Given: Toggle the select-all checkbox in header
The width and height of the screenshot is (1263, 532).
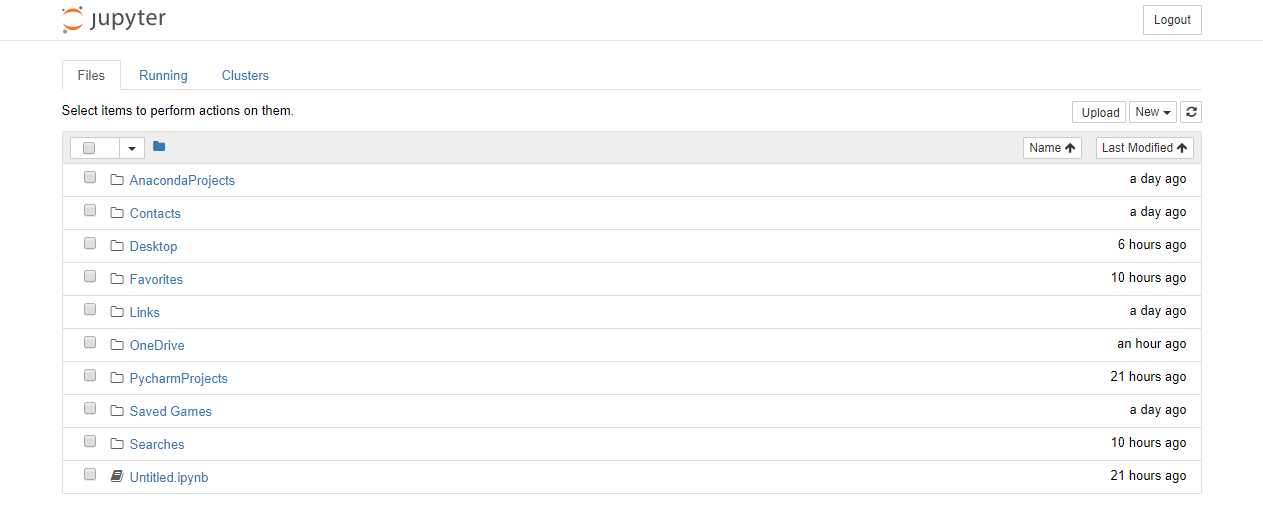Looking at the screenshot, I should pos(89,148).
